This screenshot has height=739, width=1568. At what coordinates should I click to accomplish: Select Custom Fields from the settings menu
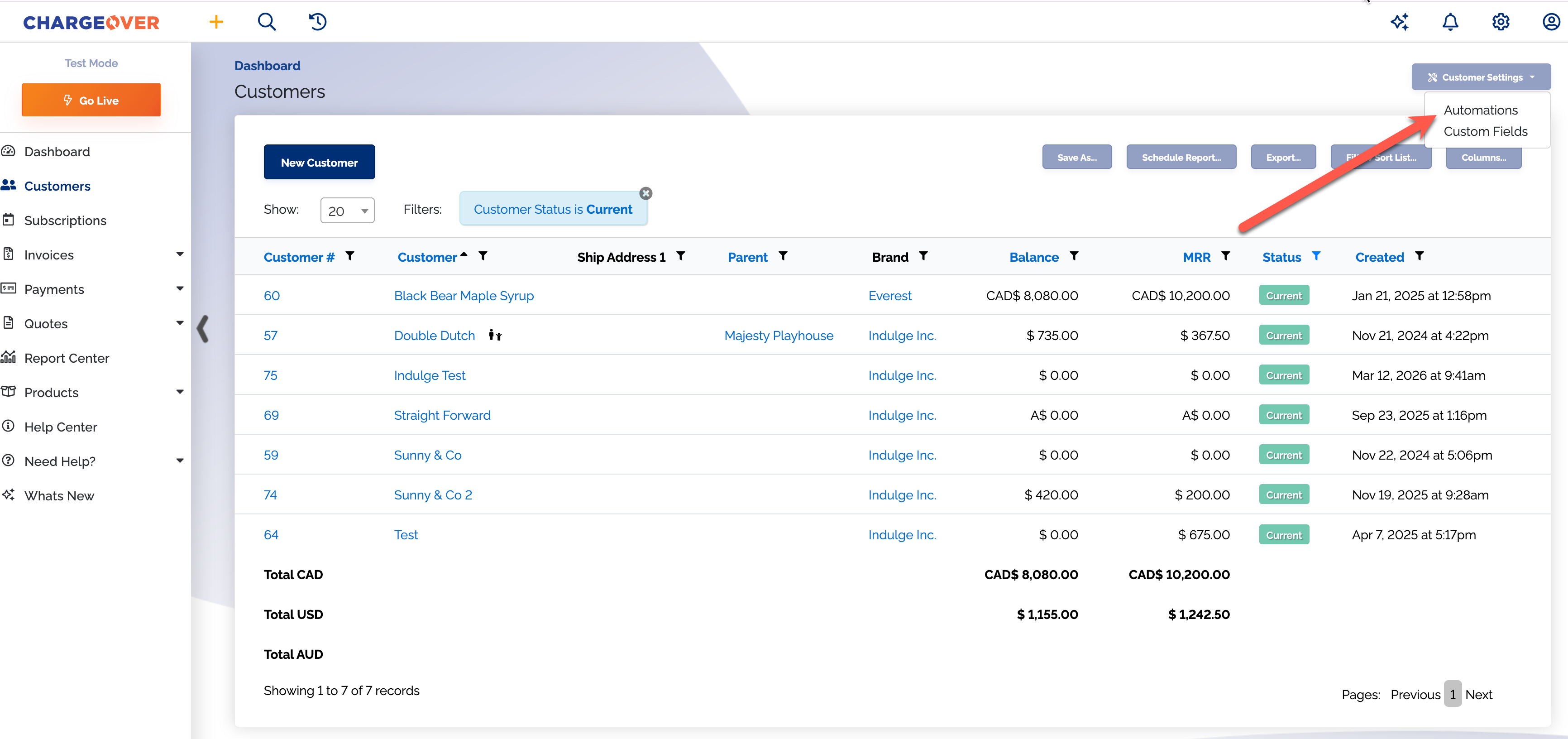(x=1485, y=131)
